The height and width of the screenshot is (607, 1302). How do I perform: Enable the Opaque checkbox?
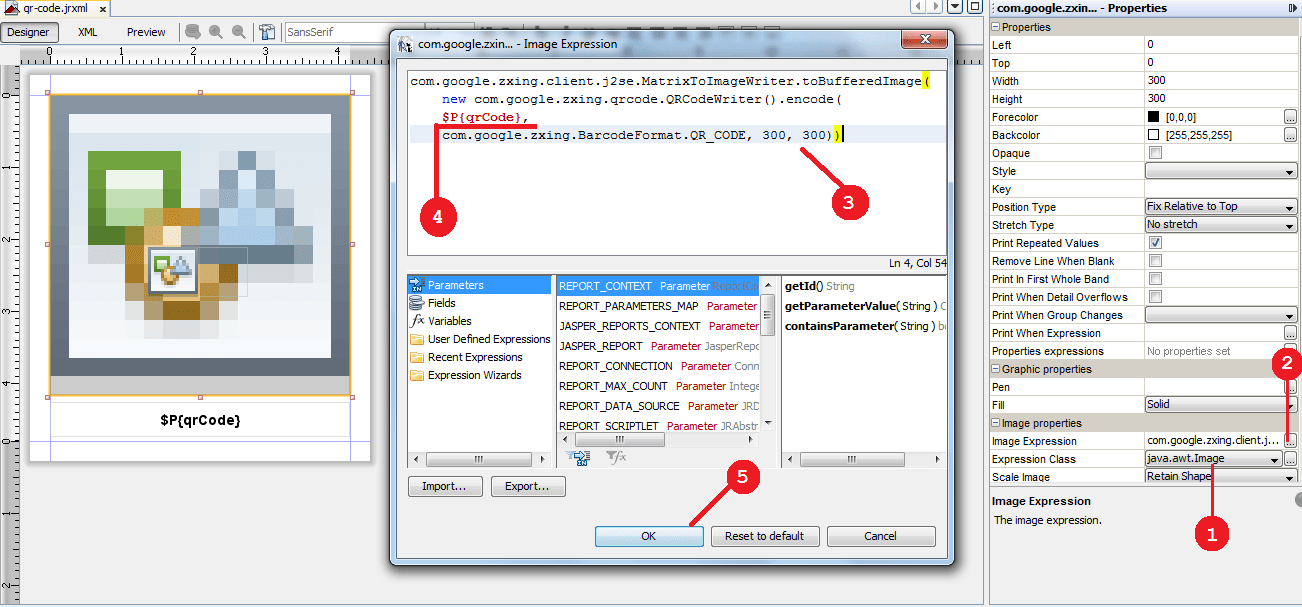(x=1157, y=152)
